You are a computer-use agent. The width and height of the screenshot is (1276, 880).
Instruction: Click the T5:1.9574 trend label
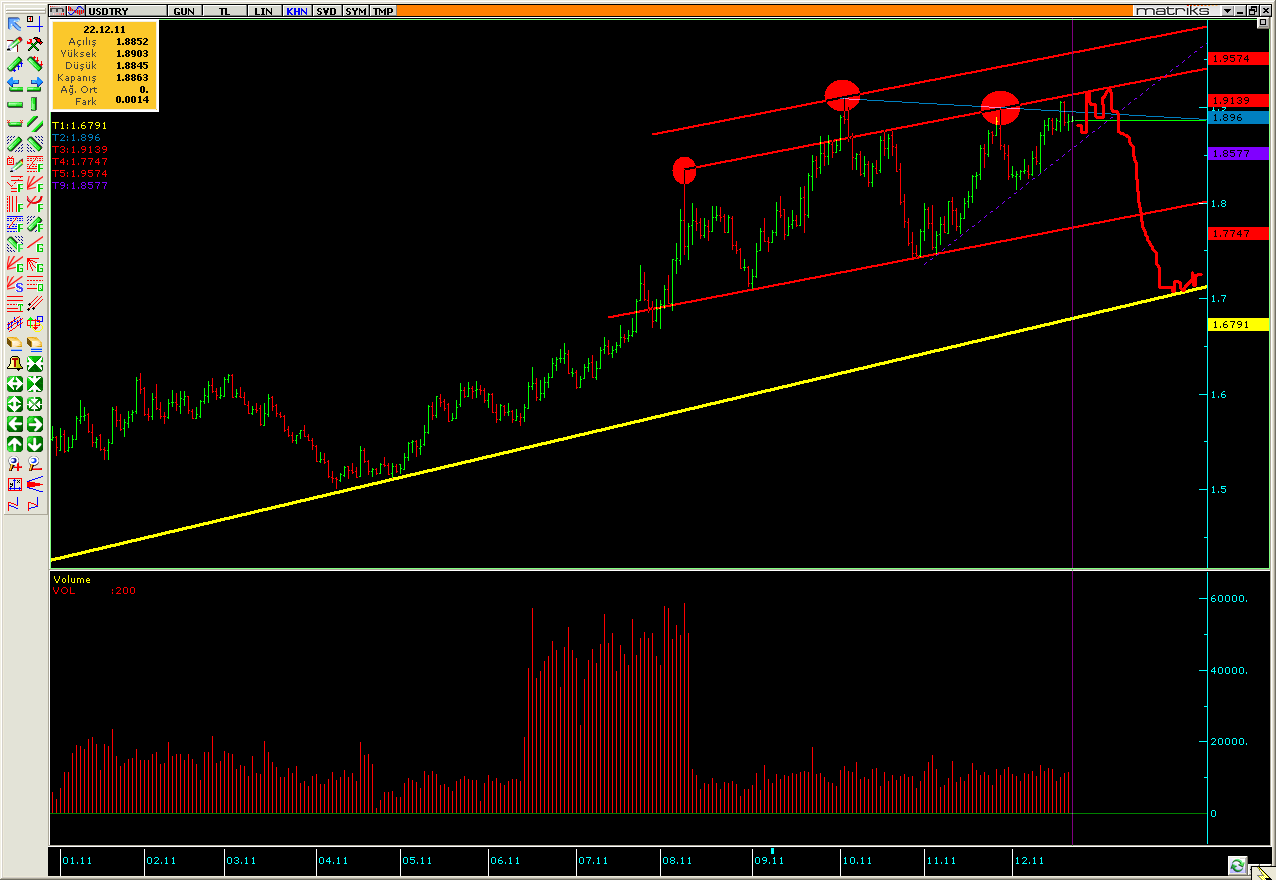pyautogui.click(x=80, y=174)
